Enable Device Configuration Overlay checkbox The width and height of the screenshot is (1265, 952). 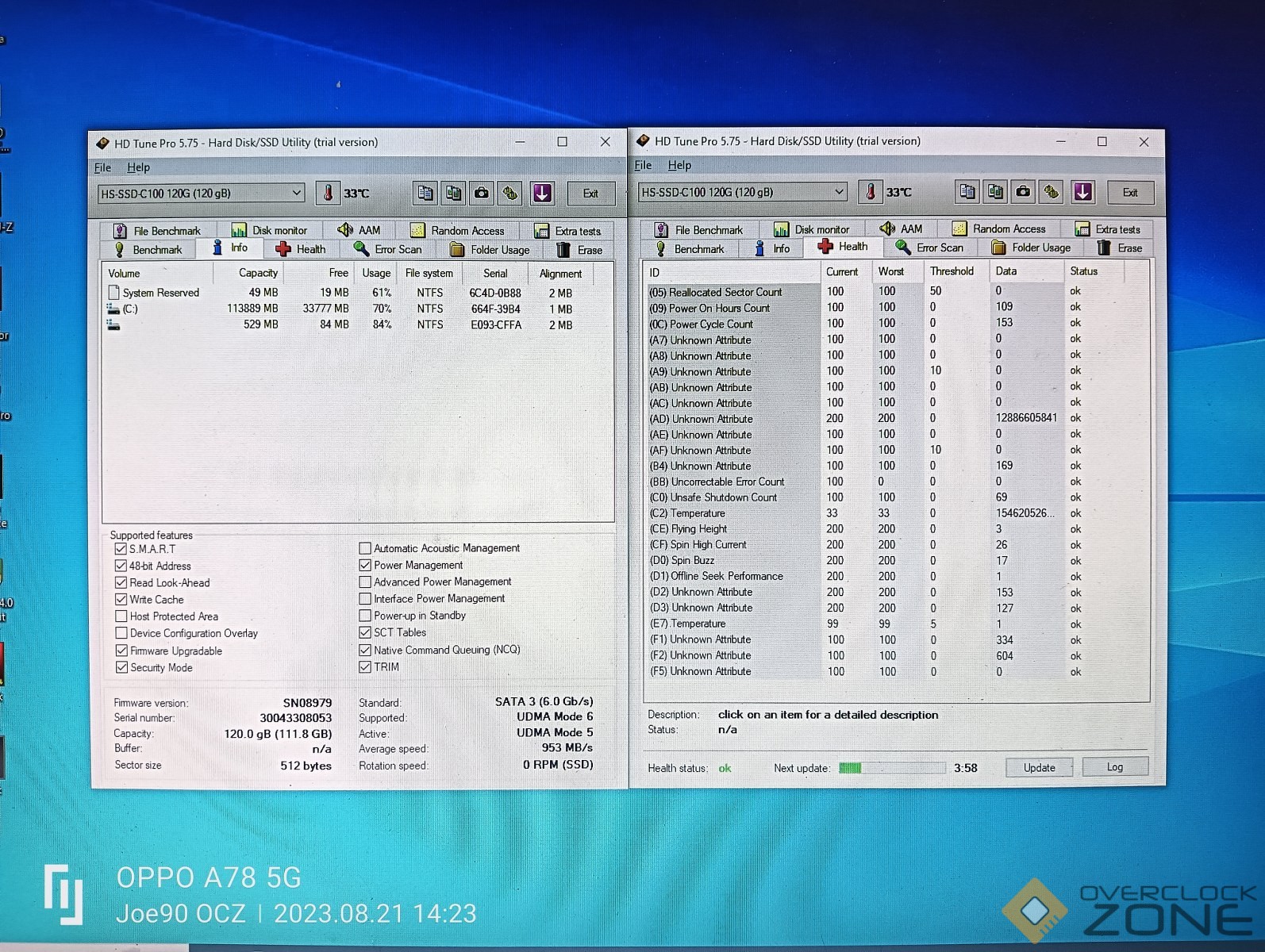pyautogui.click(x=121, y=633)
